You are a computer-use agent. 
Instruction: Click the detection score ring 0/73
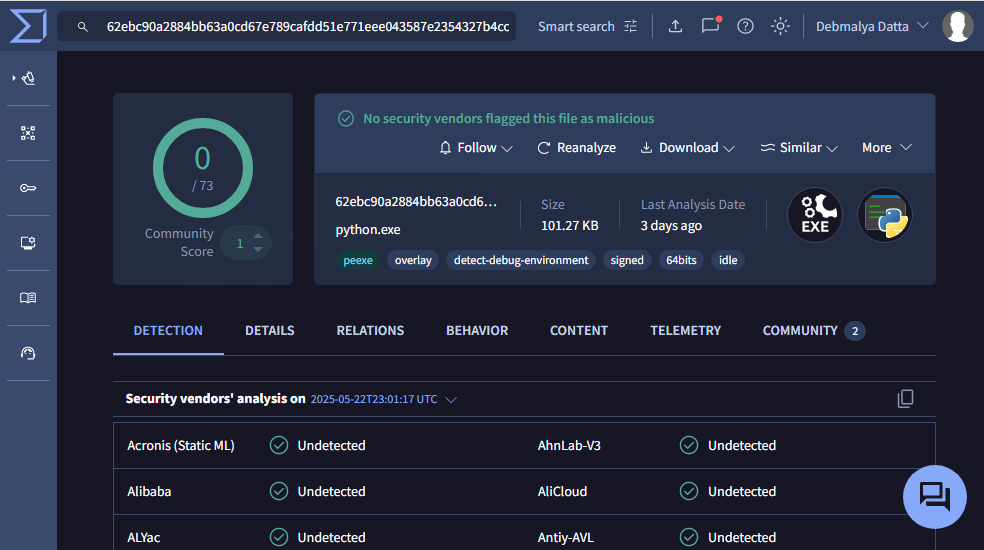click(203, 168)
